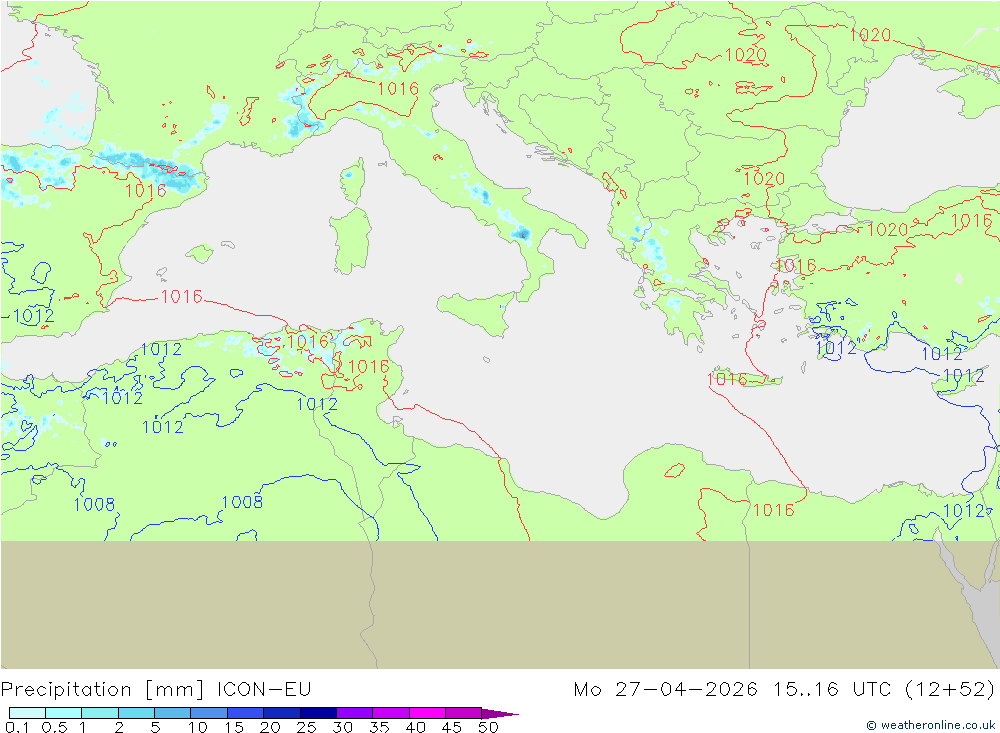Click the forecast date 'Mo 27-04-2026' text
The height and width of the screenshot is (733, 1000).
click(x=665, y=690)
